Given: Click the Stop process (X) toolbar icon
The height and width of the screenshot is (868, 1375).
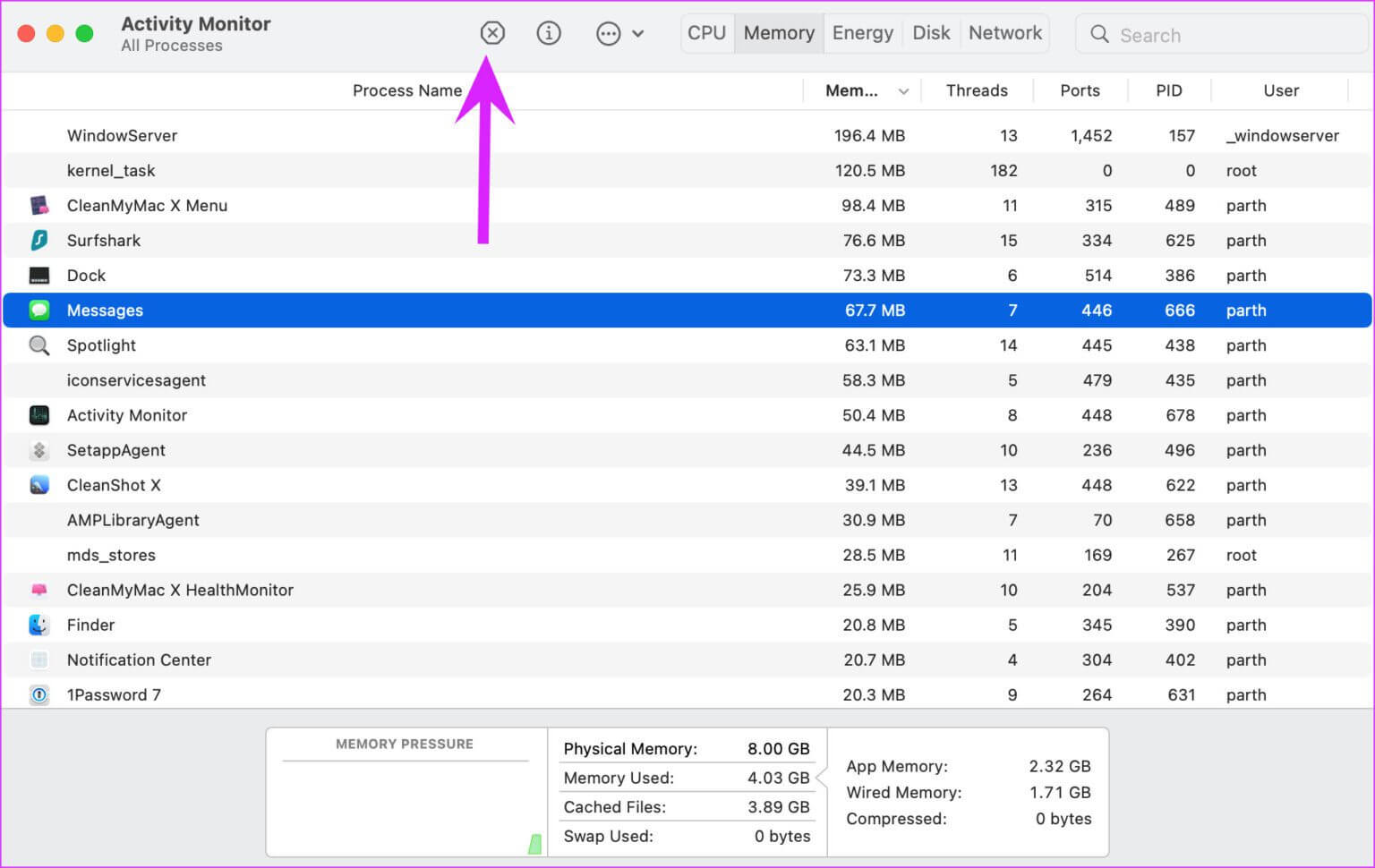Looking at the screenshot, I should (492, 34).
